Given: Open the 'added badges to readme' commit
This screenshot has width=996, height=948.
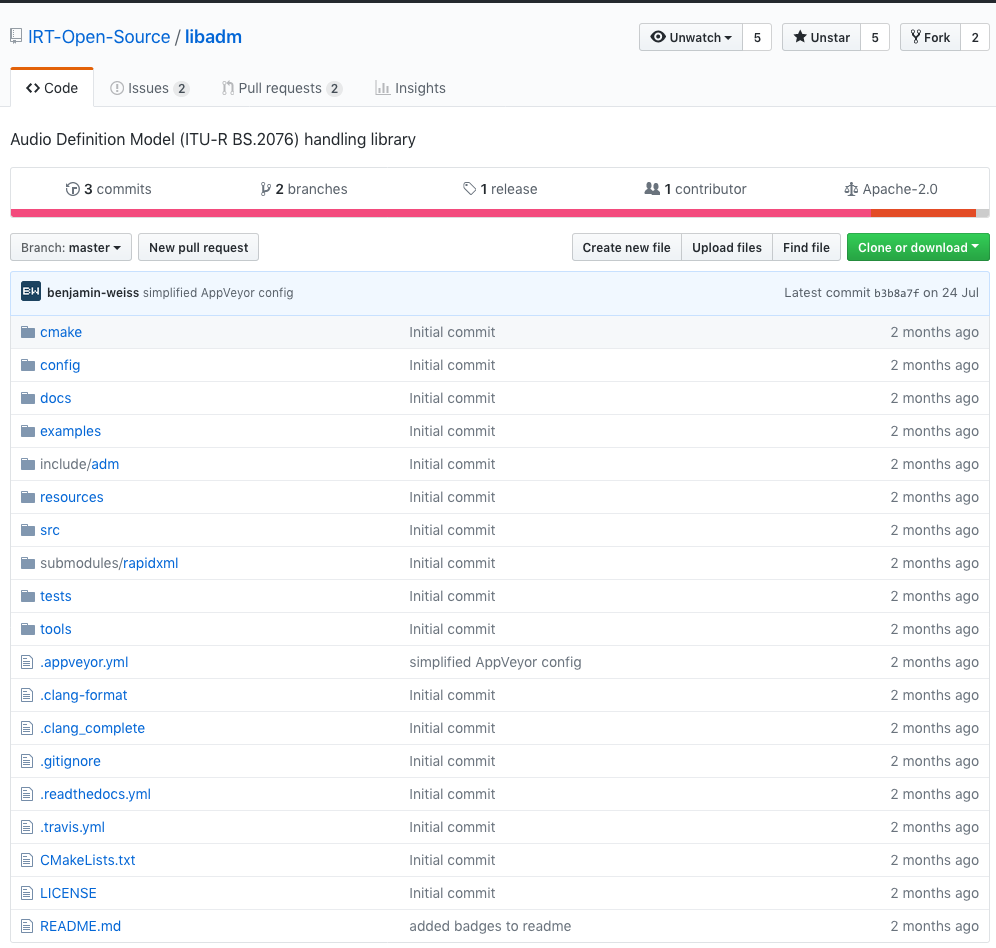Looking at the screenshot, I should [490, 926].
